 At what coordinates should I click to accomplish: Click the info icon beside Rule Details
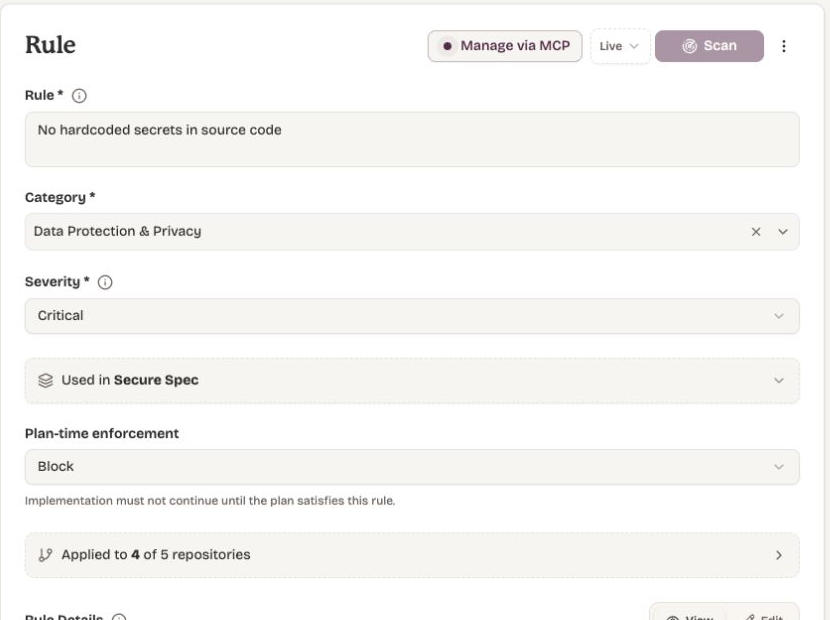[119, 617]
